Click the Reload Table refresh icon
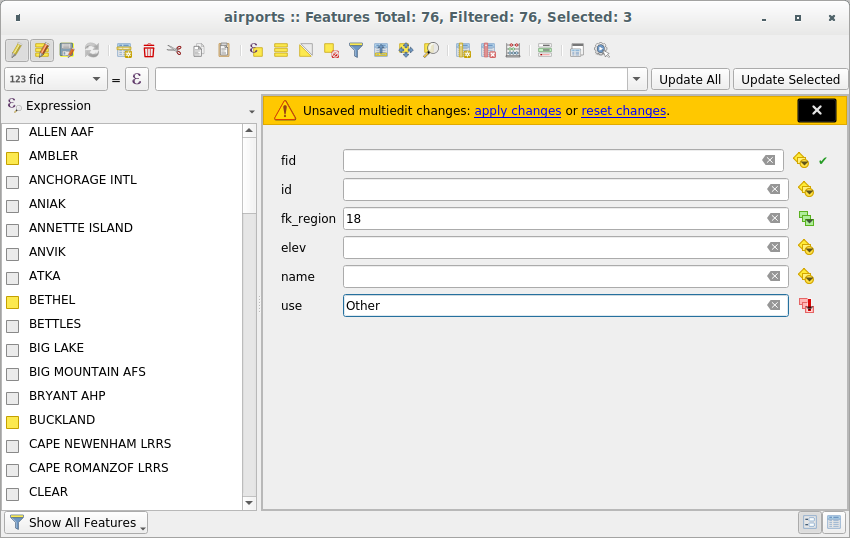 click(92, 50)
